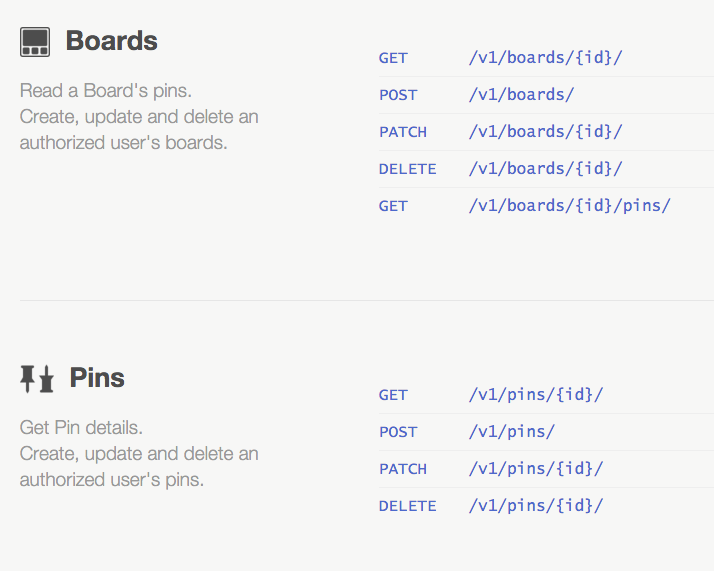
Task: Open DELETE /v1/boards/{id}/ endpoint
Action: tap(546, 169)
